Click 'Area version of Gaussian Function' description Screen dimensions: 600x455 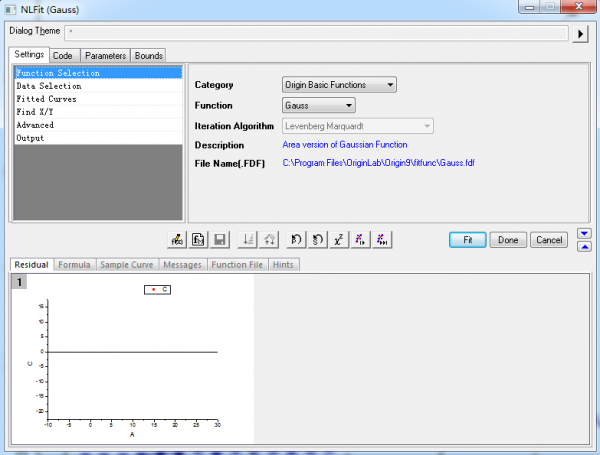point(345,145)
